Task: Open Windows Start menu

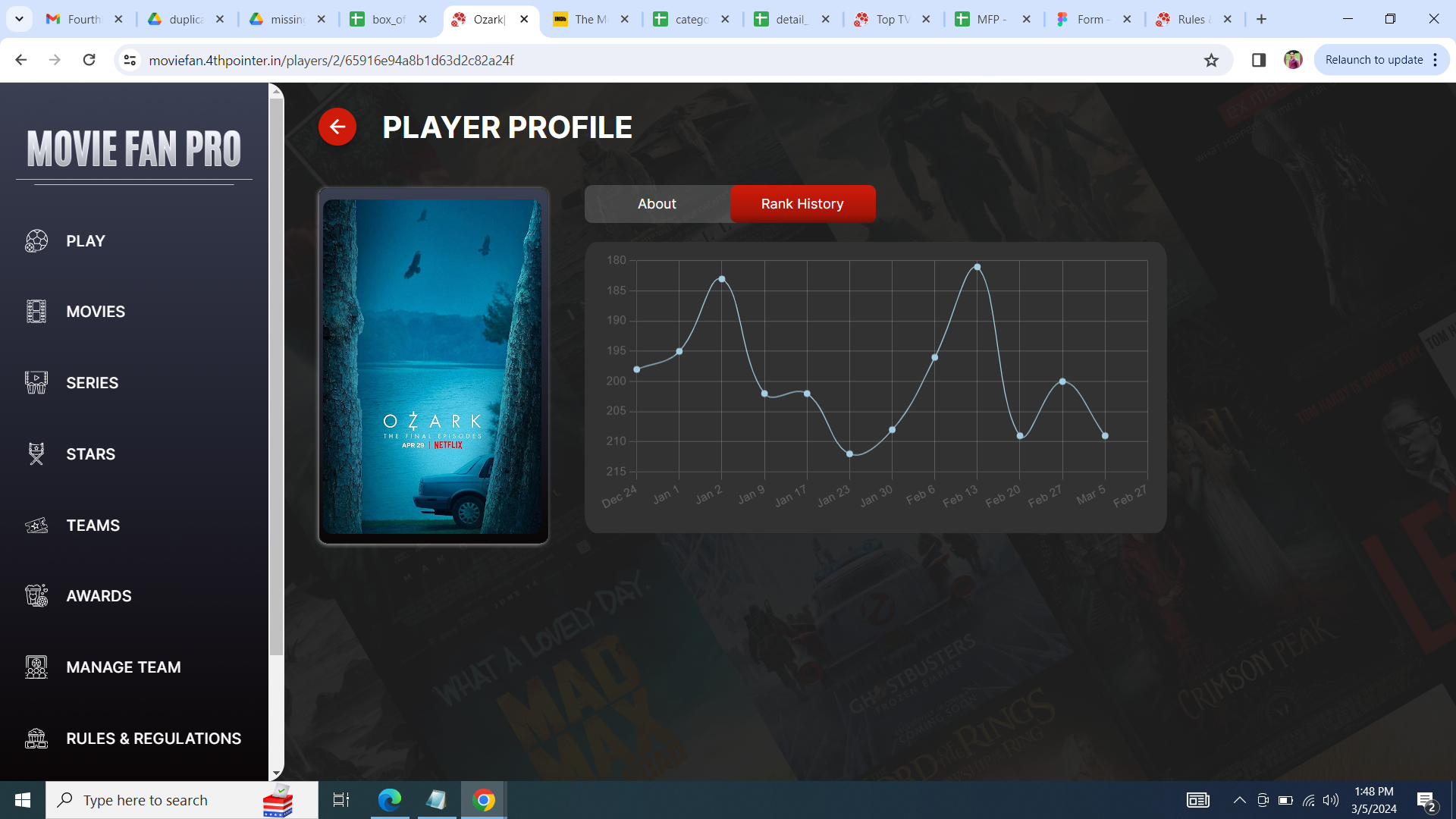Action: pyautogui.click(x=23, y=800)
